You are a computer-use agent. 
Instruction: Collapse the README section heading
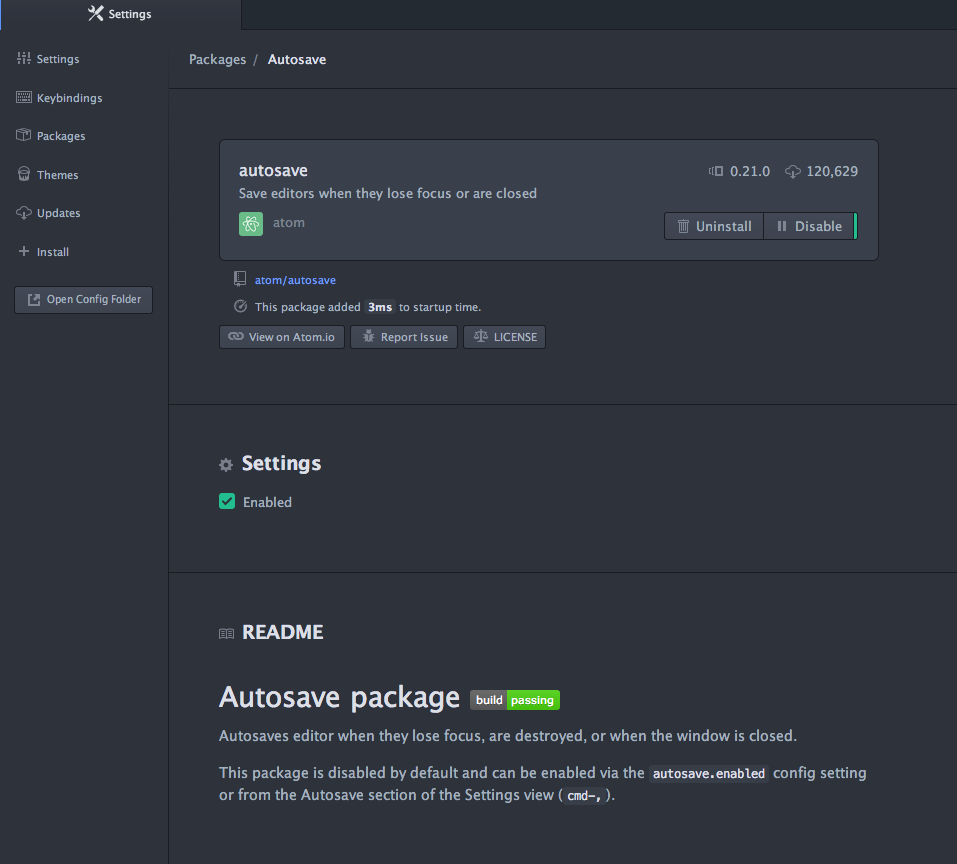[x=283, y=632]
